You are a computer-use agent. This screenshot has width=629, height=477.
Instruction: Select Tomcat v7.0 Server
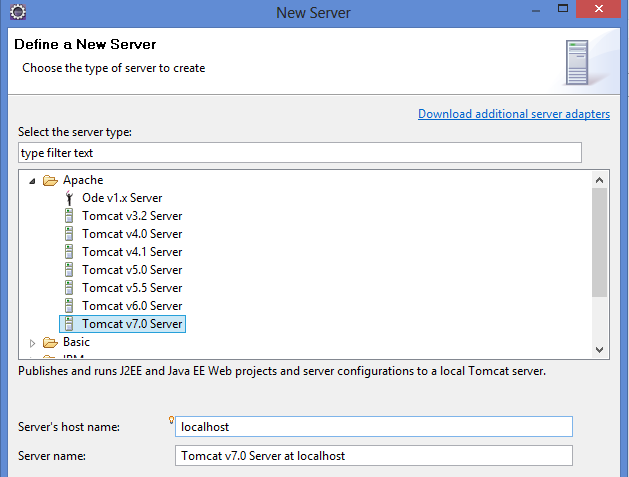point(132,324)
